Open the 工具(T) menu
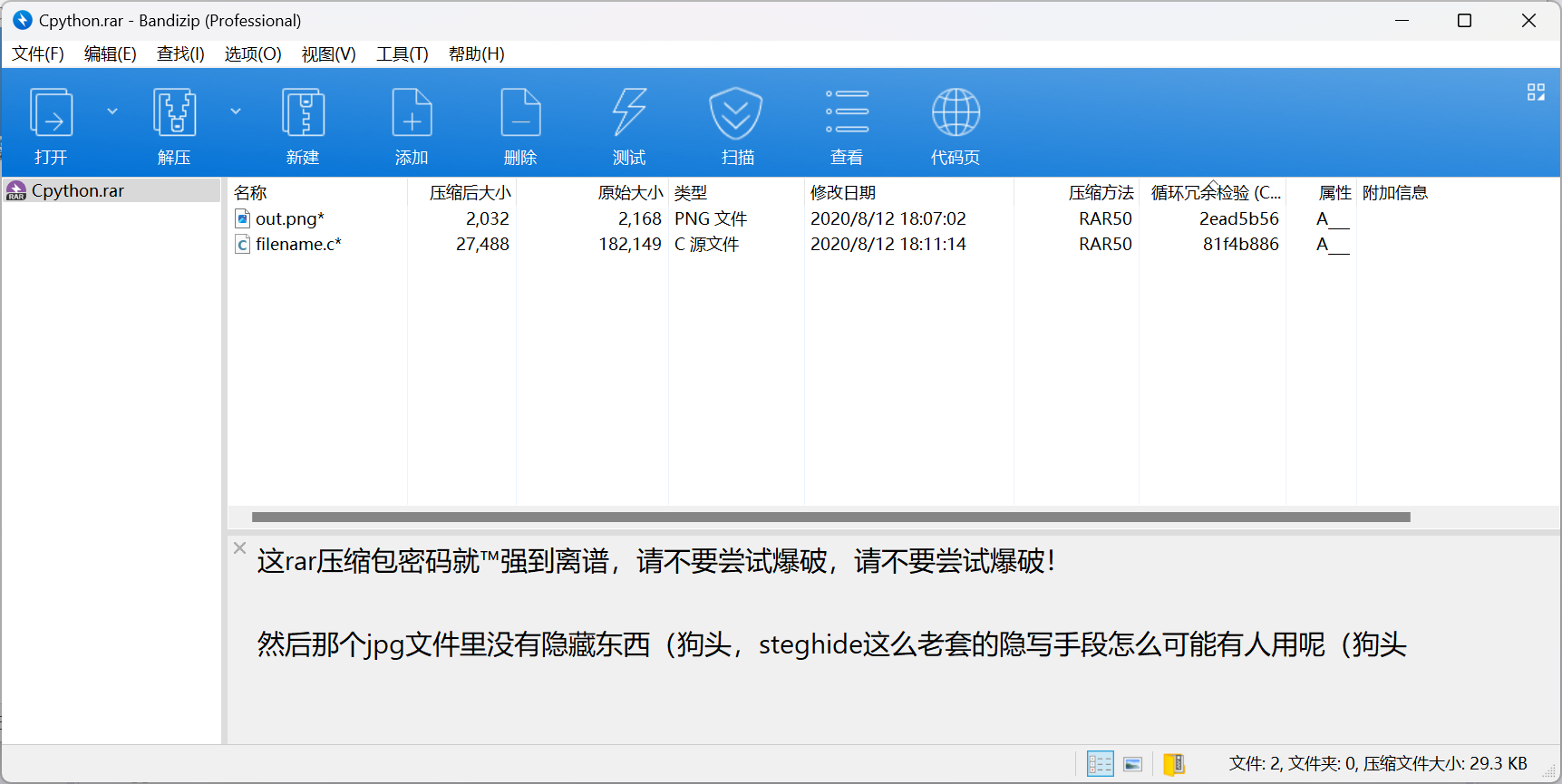This screenshot has height=784, width=1562. tap(403, 54)
